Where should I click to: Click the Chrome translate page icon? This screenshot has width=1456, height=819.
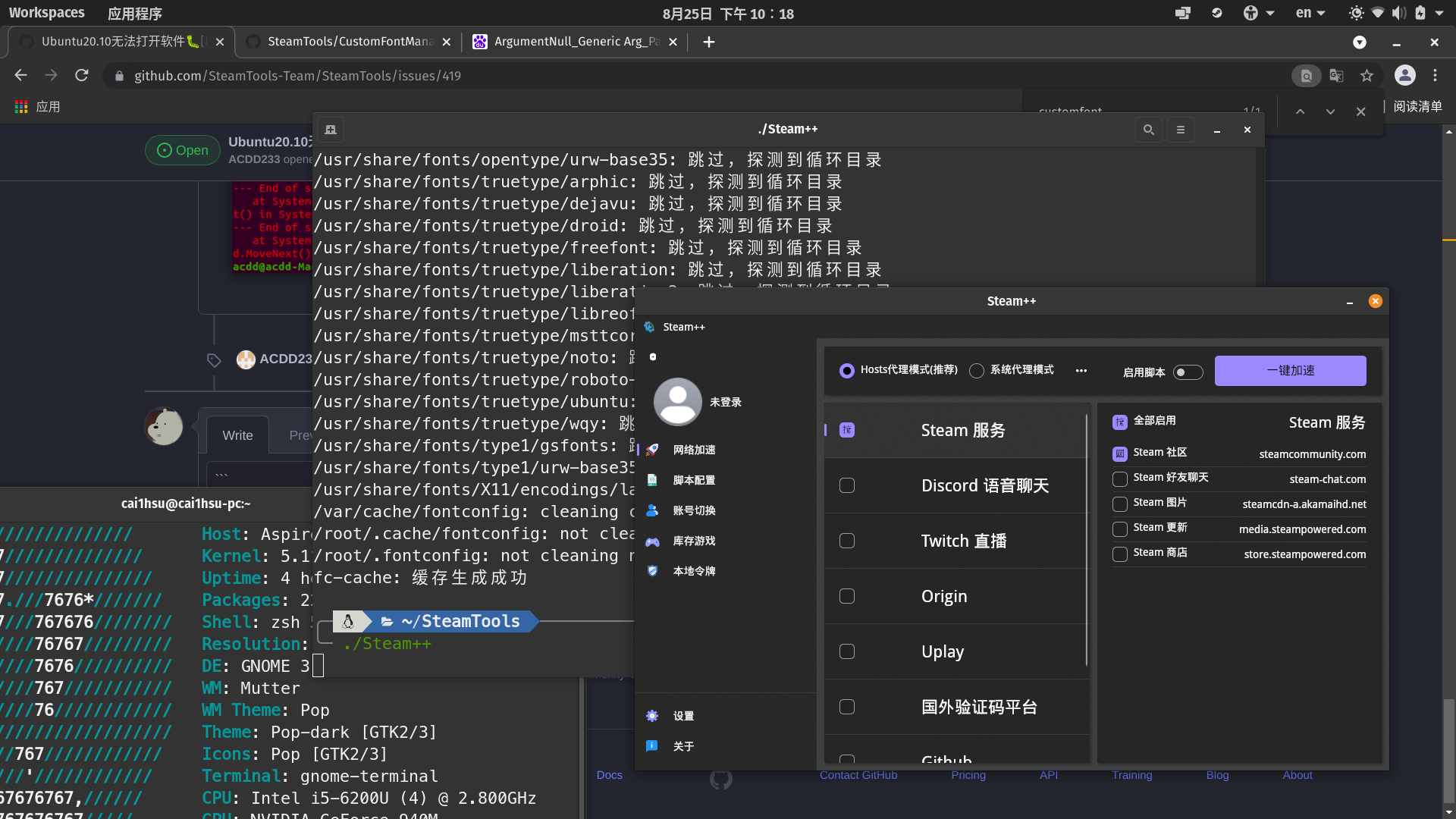click(x=1336, y=76)
